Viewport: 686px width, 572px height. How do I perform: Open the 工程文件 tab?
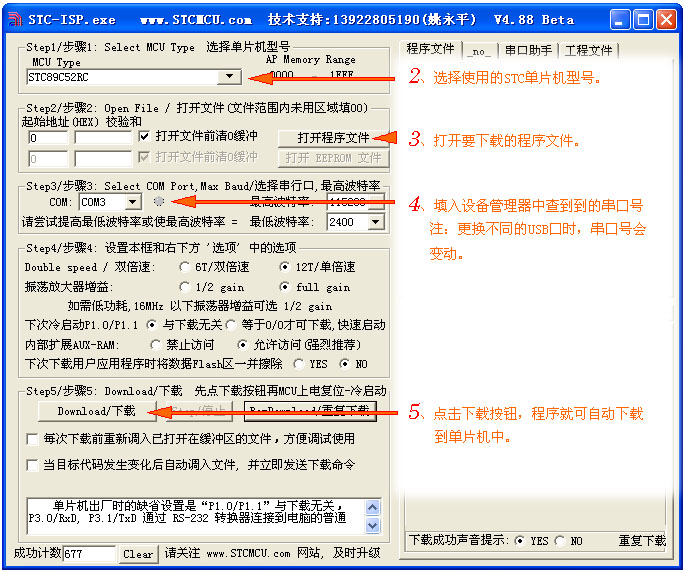pos(589,50)
